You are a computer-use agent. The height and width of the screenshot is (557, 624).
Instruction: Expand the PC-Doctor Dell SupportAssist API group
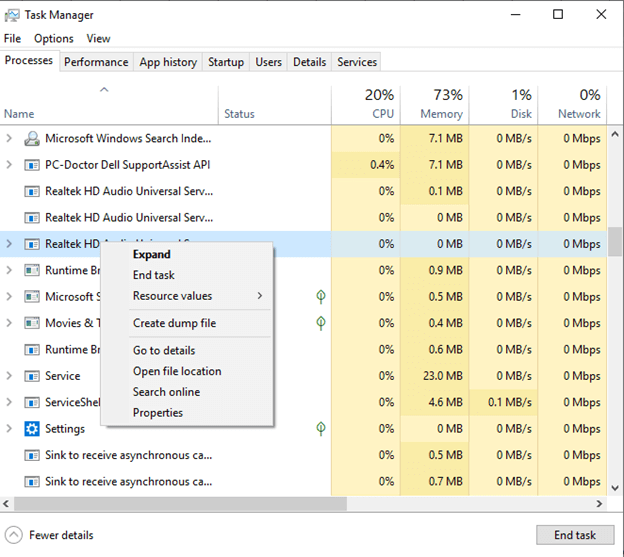[x=9, y=165]
